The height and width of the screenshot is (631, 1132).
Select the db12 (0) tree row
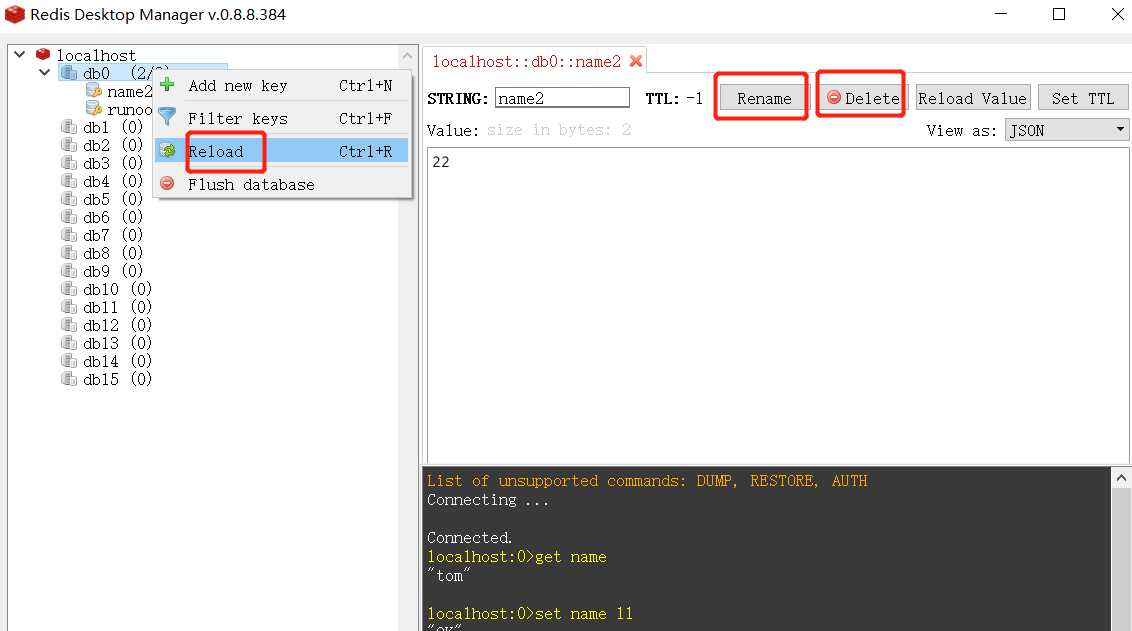tap(117, 325)
